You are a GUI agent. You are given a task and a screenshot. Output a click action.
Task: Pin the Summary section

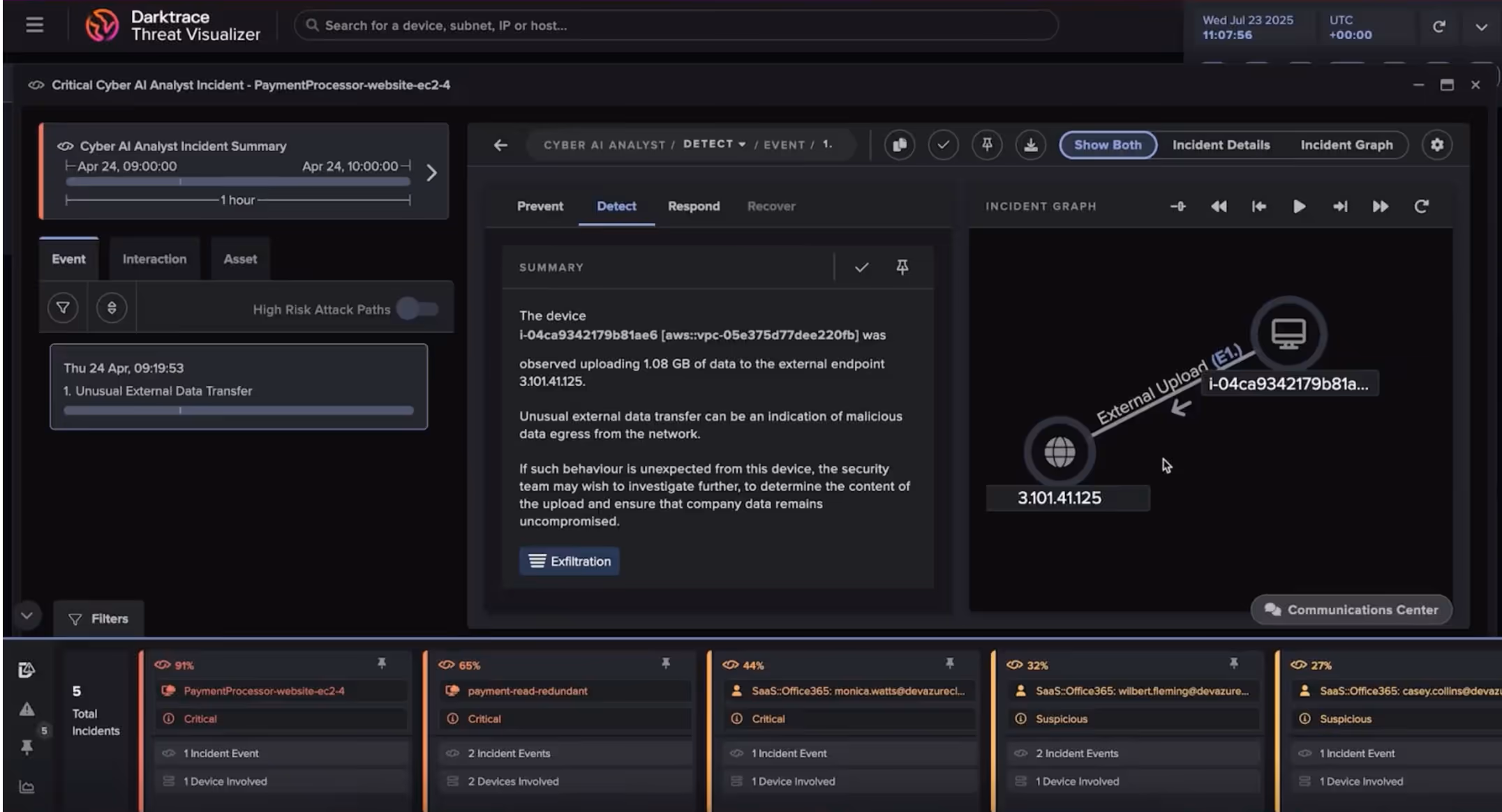pyautogui.click(x=902, y=267)
